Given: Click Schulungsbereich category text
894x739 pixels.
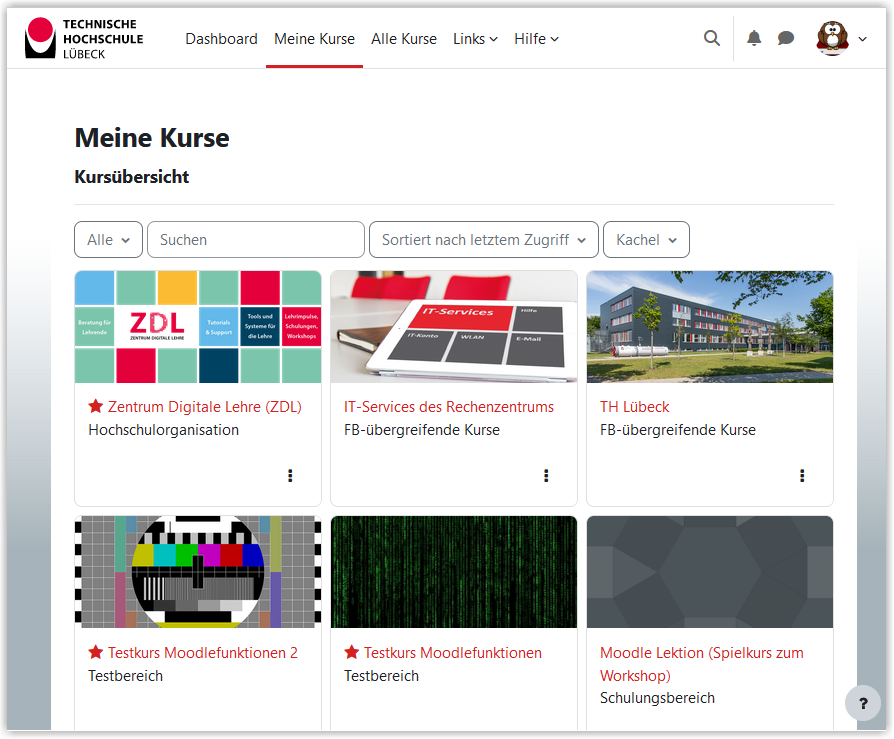Looking at the screenshot, I should point(657,698).
